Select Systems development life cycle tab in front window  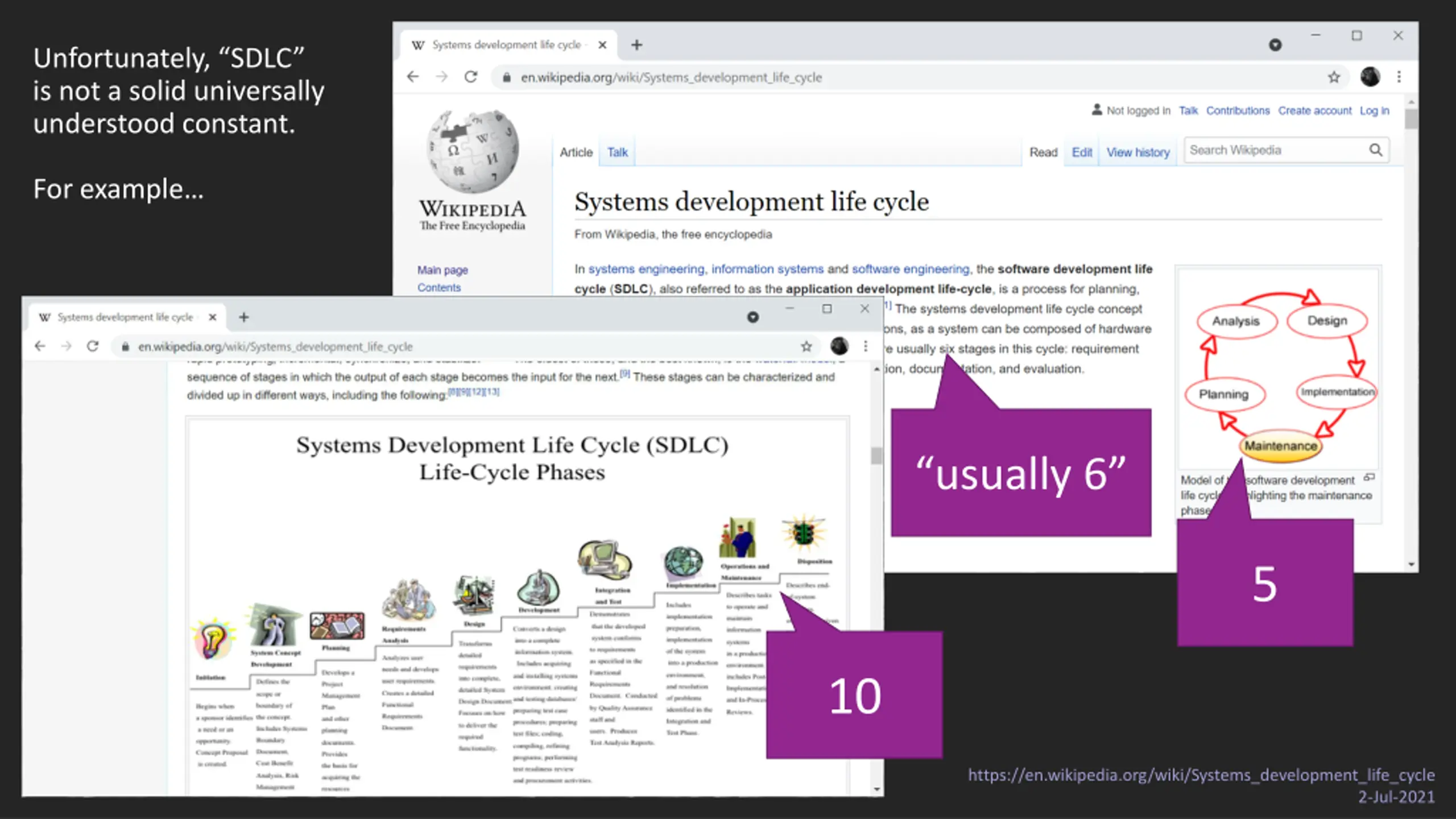[x=126, y=317]
